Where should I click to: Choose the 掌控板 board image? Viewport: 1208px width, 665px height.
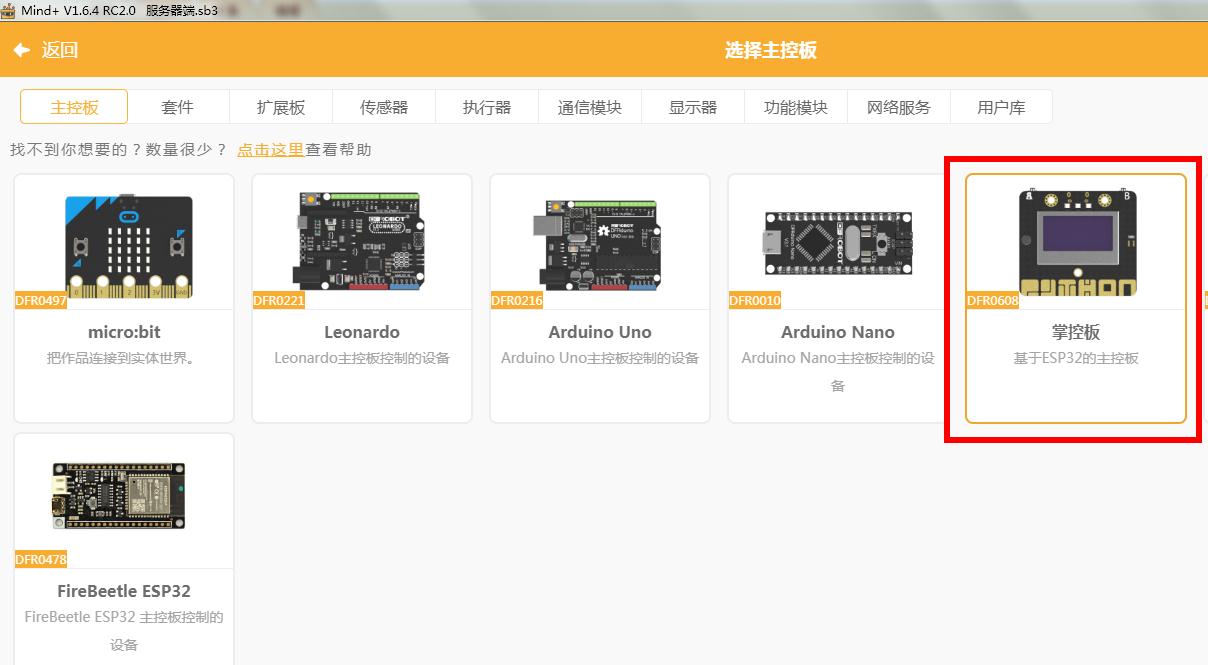[x=1077, y=241]
